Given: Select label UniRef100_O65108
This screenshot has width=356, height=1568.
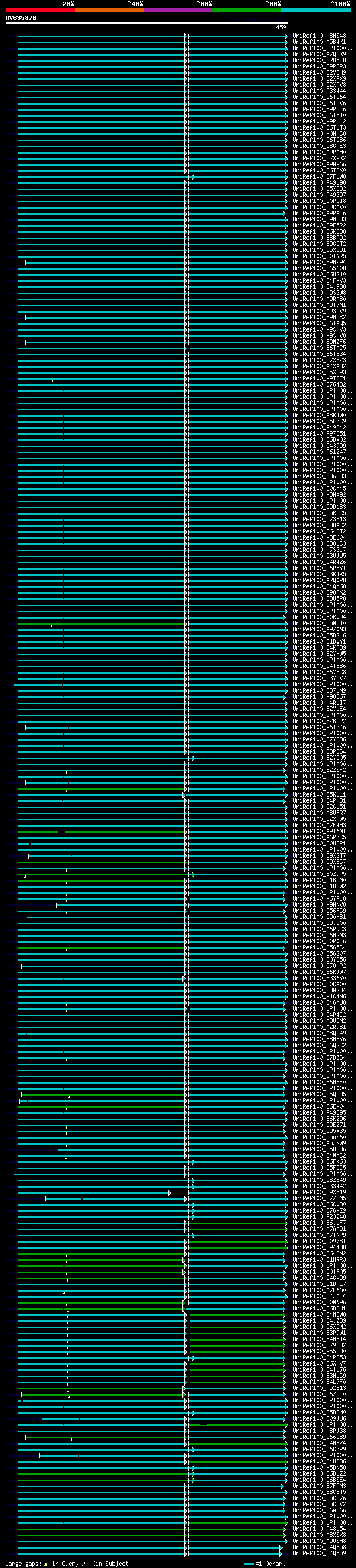Looking at the screenshot, I should [319, 269].
